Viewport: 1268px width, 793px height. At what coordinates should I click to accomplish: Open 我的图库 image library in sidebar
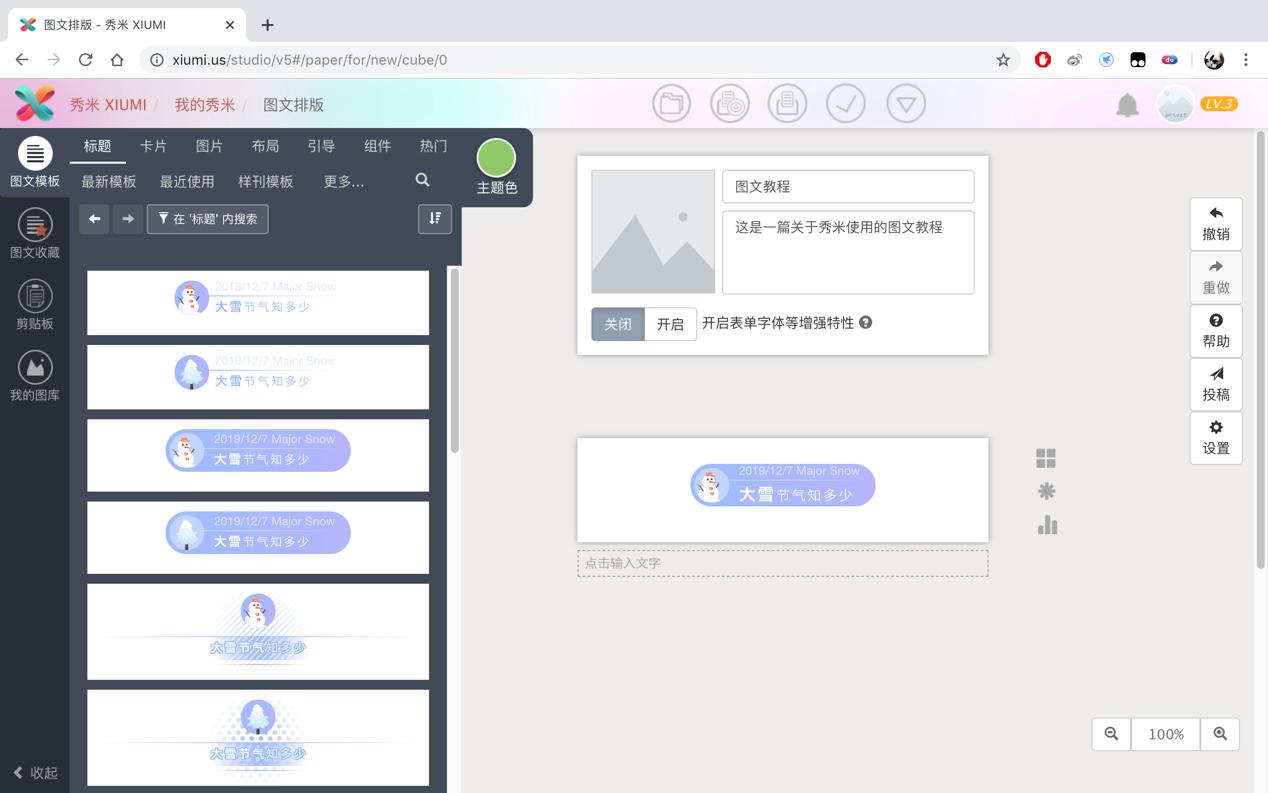[35, 376]
